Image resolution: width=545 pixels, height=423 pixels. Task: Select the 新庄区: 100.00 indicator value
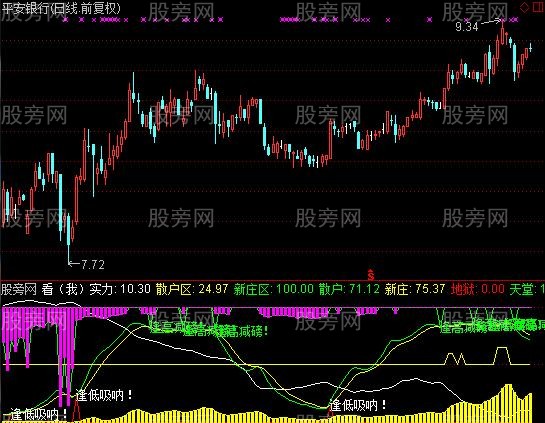[x=274, y=289]
